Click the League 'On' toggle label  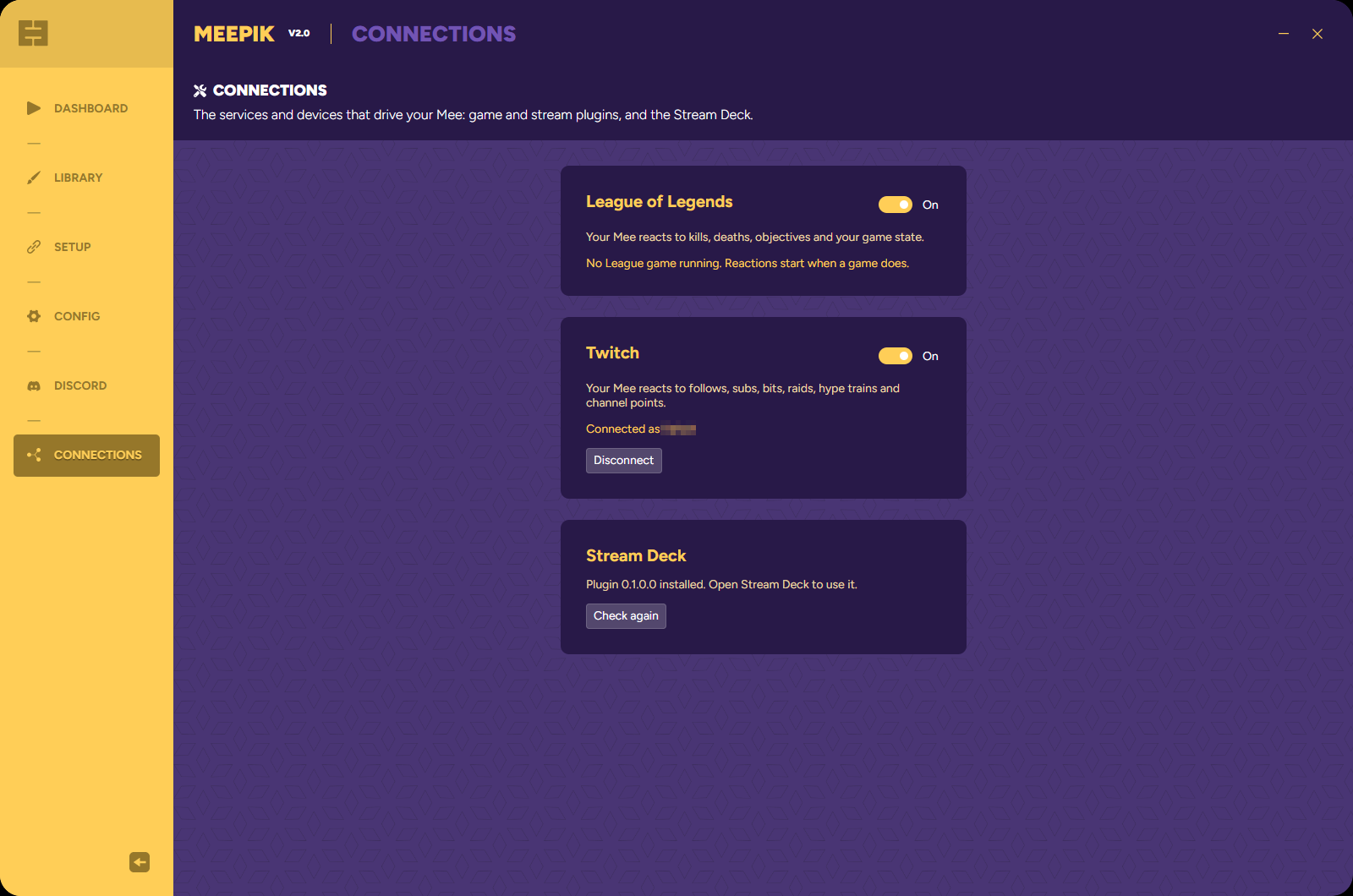click(930, 205)
